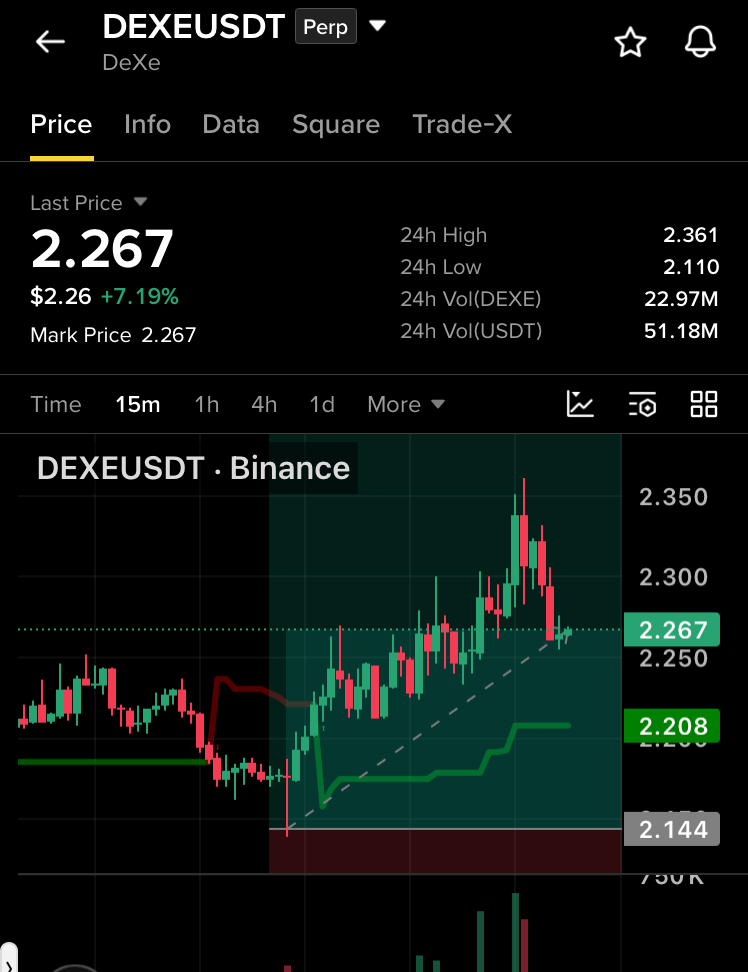Viewport: 748px width, 972px height.
Task: Click the green 2.208 axis label
Action: 672,726
